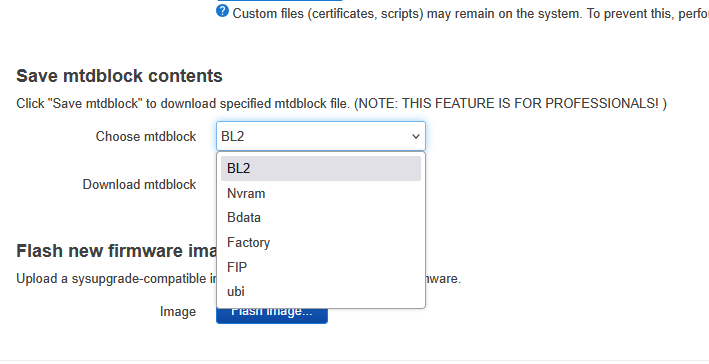Click the Flash image... button
Viewport: 709px width, 364px height.
272,316
